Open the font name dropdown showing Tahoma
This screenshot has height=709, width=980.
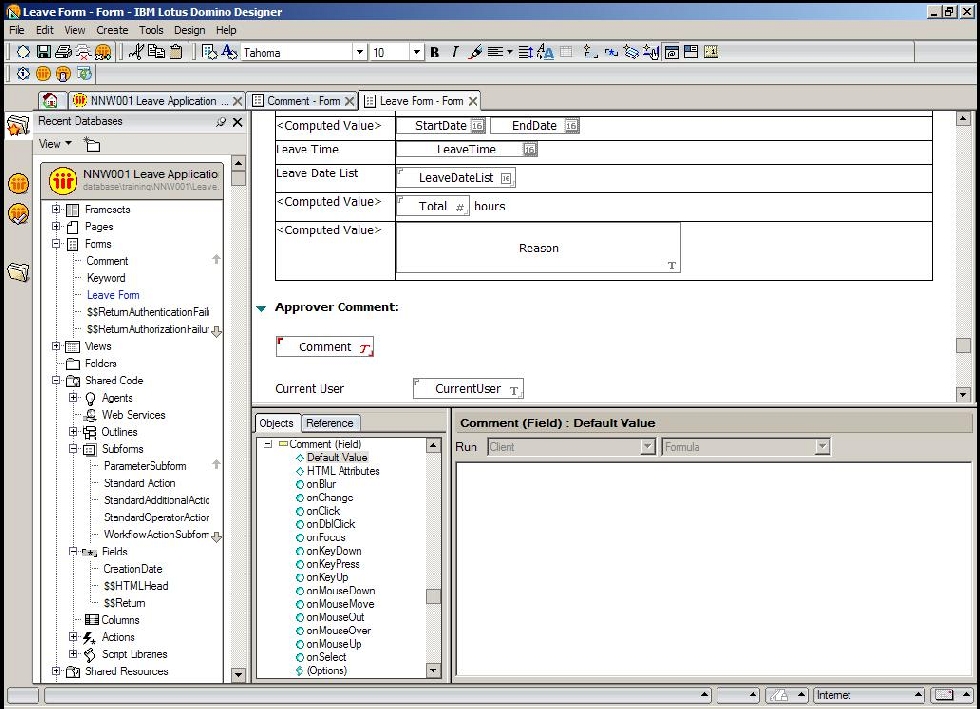click(359, 53)
